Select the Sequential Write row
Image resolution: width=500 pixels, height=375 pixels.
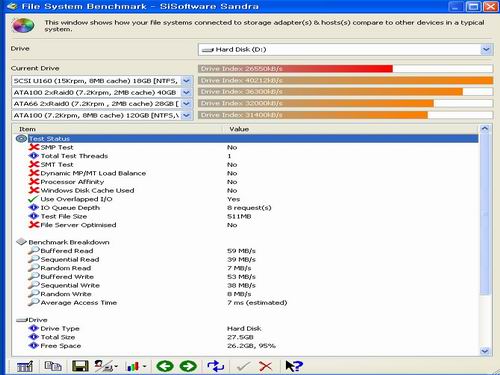click(247, 285)
